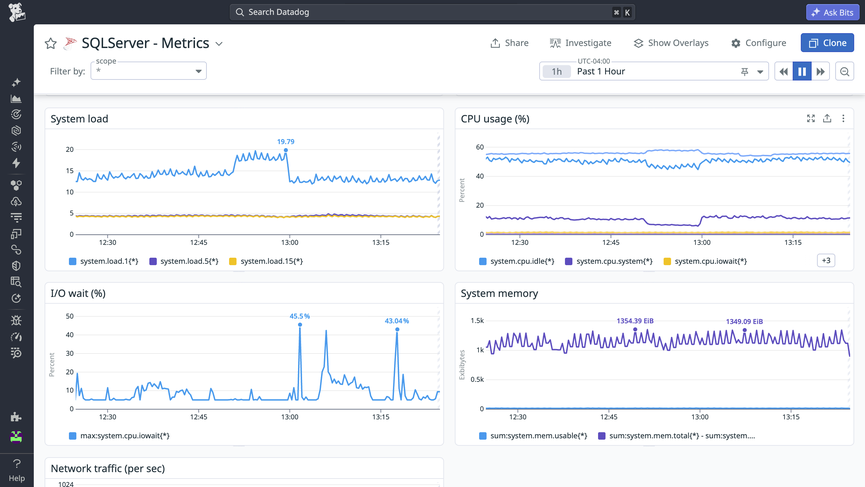
Task: Open the scope filter dropdown
Action: pos(148,71)
